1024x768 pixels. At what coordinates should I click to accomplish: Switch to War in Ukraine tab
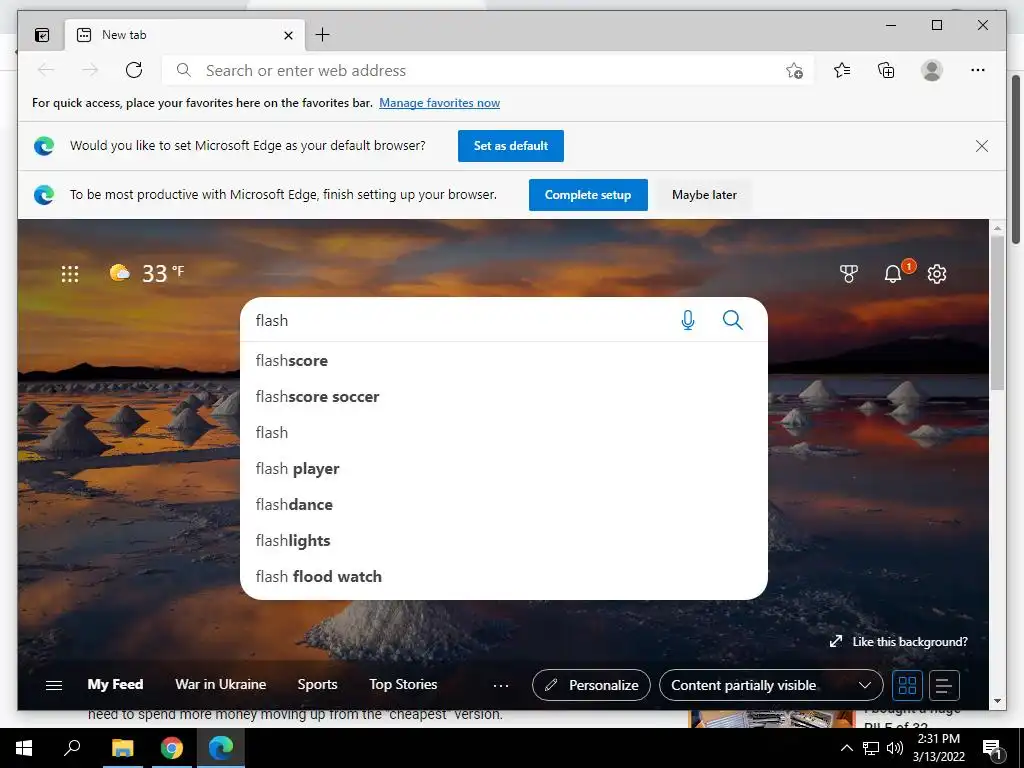click(221, 684)
